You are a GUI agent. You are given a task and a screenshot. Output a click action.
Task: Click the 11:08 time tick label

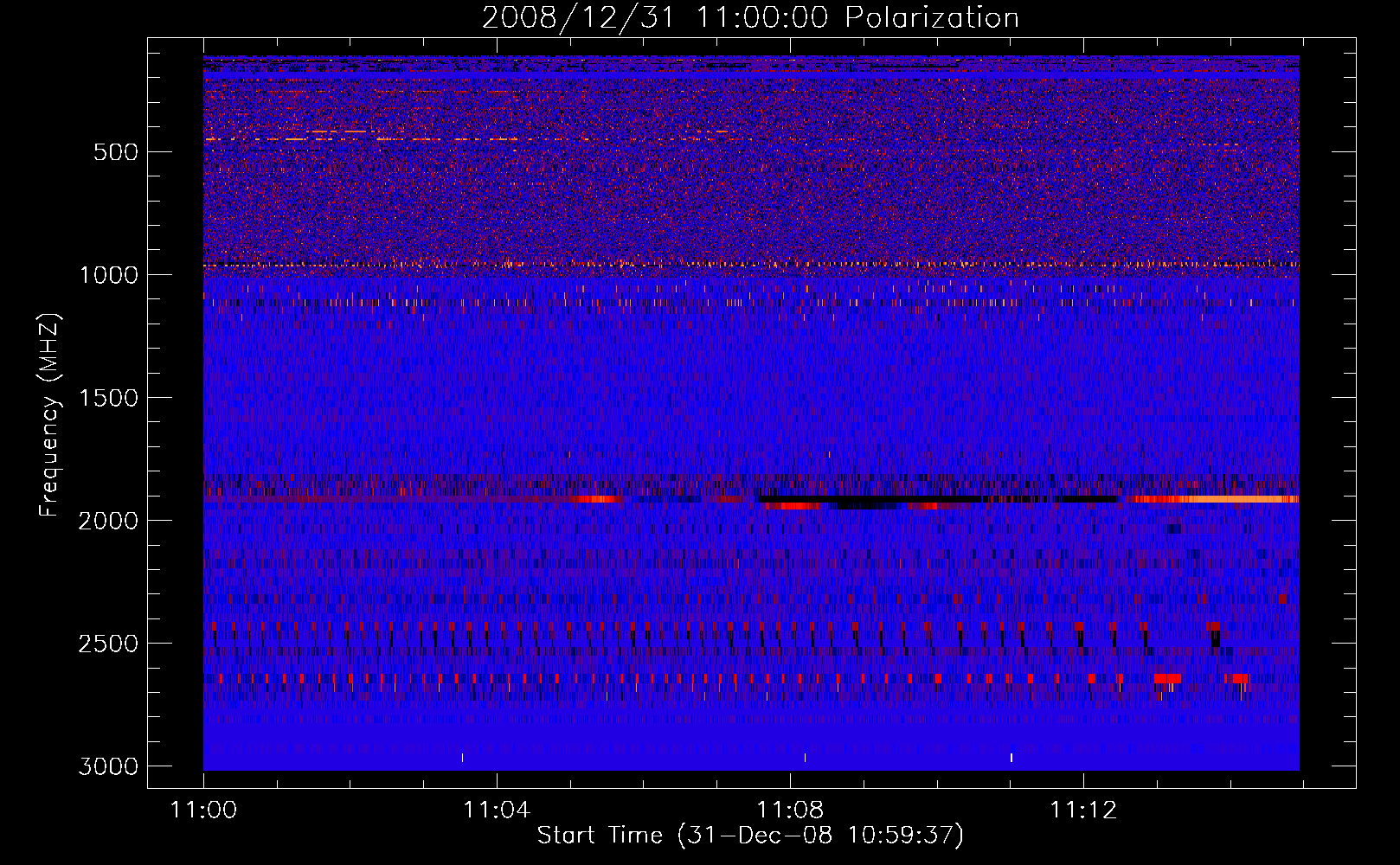[790, 811]
